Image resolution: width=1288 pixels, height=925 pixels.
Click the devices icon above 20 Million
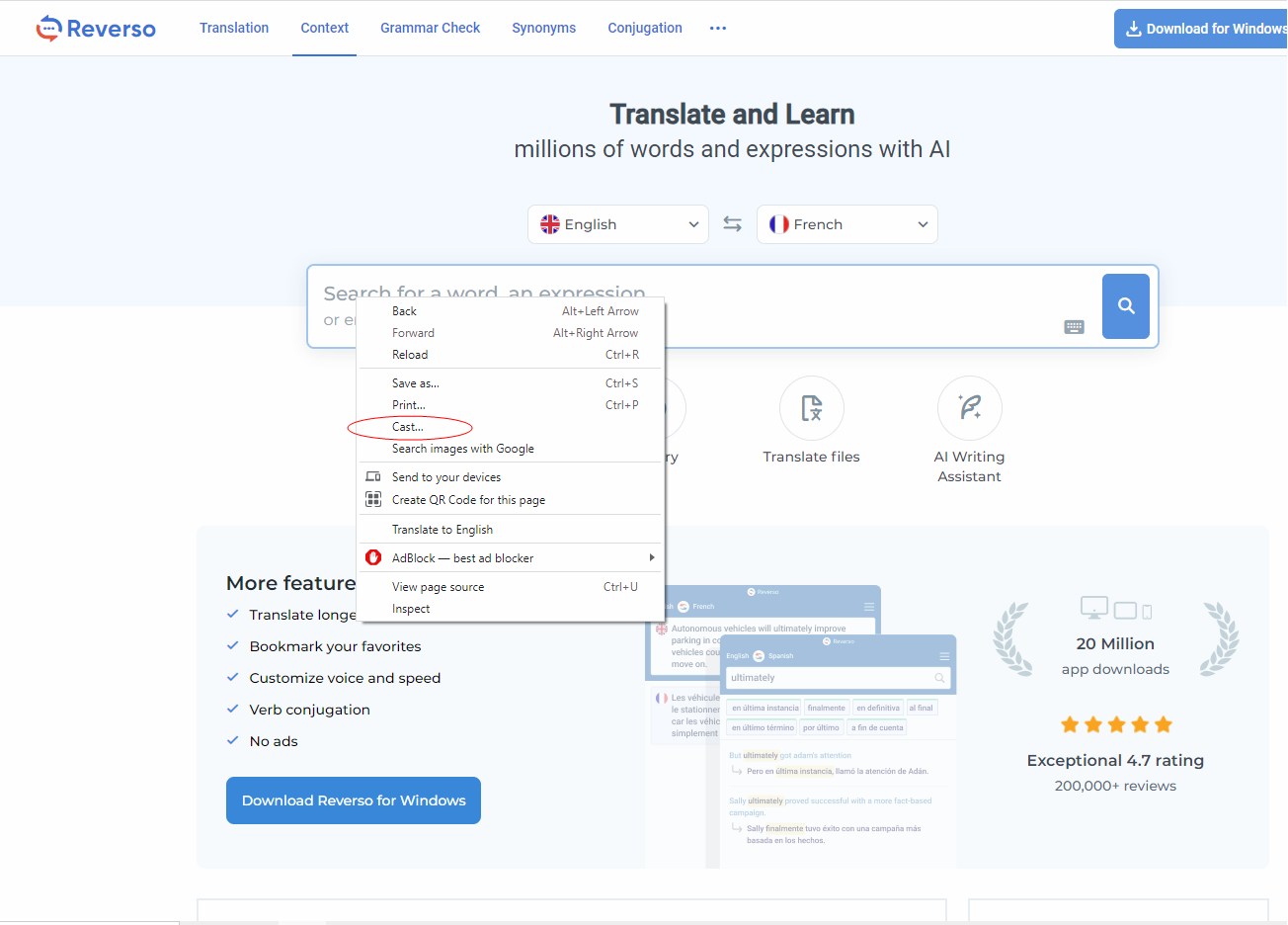coord(1116,608)
